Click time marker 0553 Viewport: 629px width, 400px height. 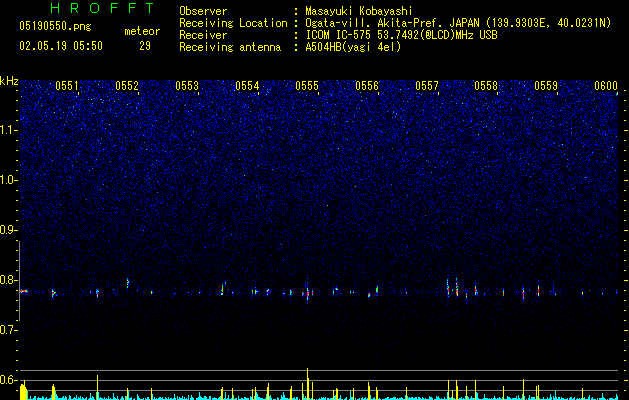[187, 86]
